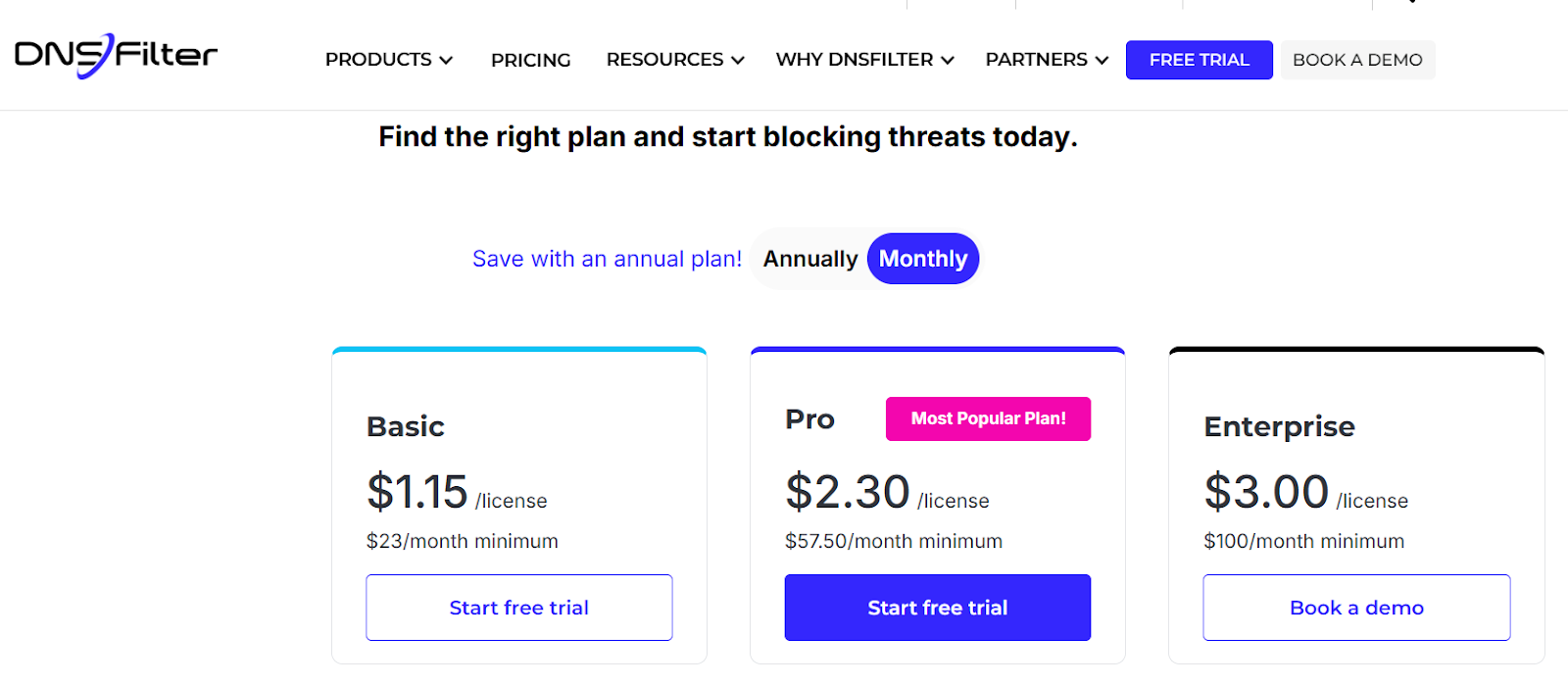Select the Monthly billing option

coord(922,259)
